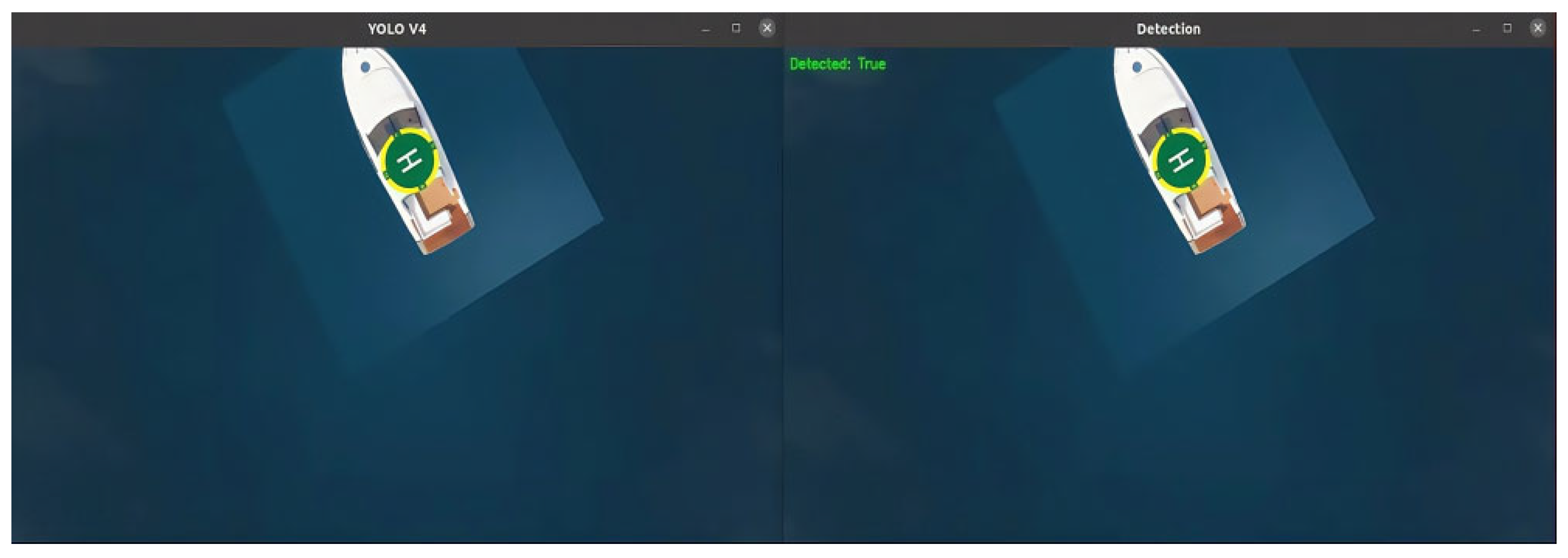Click blue dome on boat bow in Detection
This screenshot has width=1568, height=558.
1137,67
